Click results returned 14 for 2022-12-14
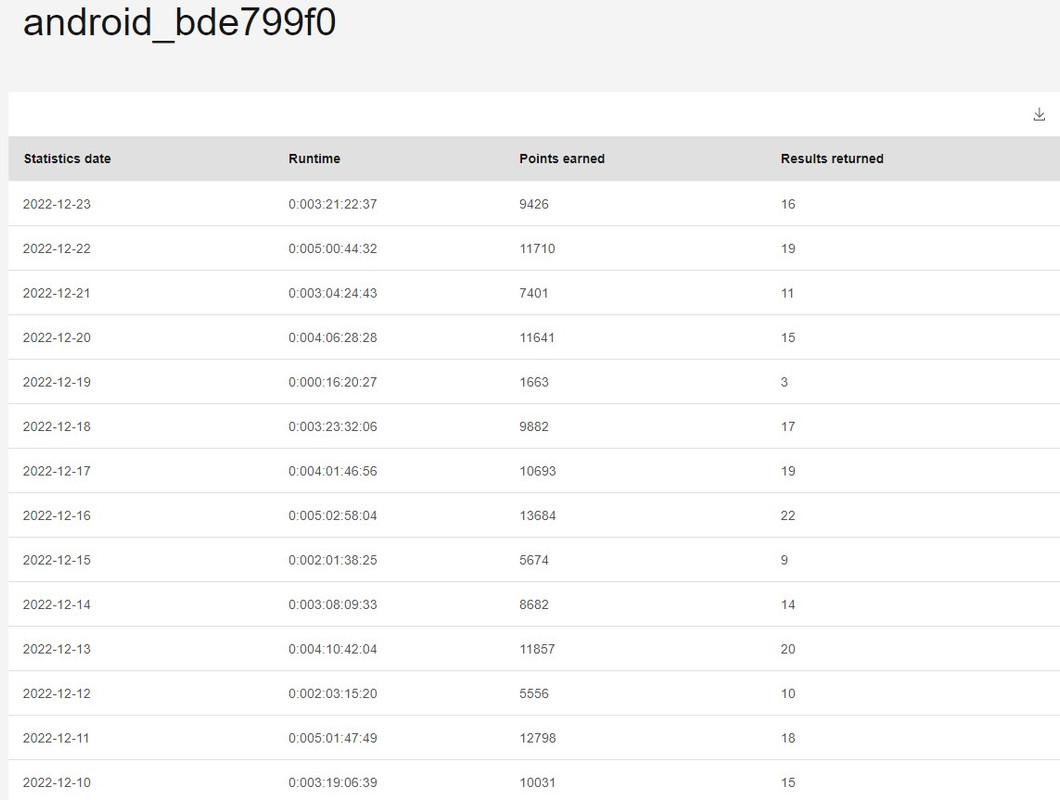The height and width of the screenshot is (800, 1060). point(788,605)
